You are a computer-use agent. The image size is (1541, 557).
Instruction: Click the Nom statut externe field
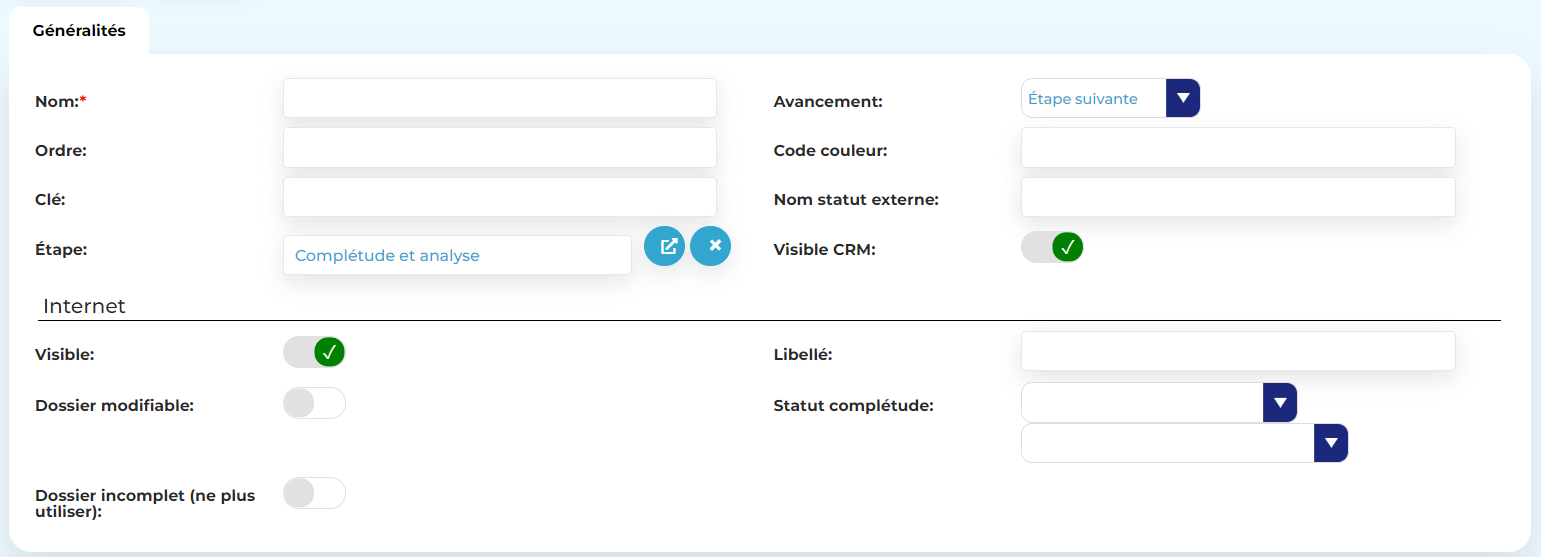coord(1237,197)
